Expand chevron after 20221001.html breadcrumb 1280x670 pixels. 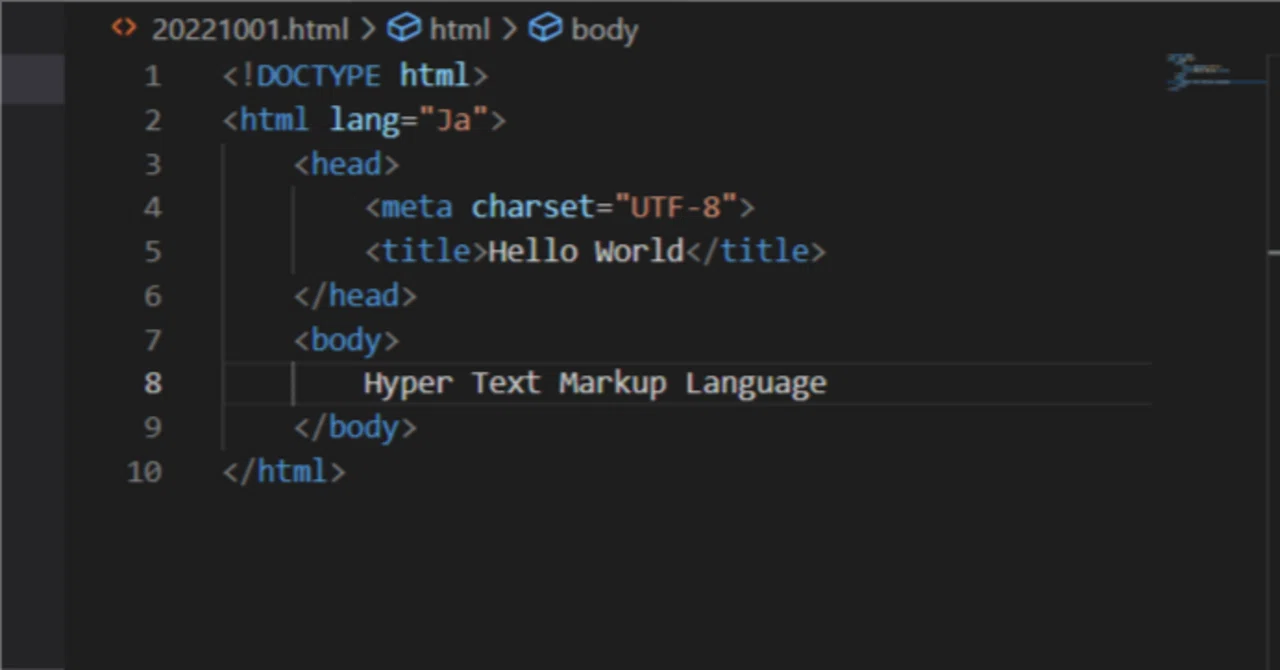pyautogui.click(x=368, y=29)
